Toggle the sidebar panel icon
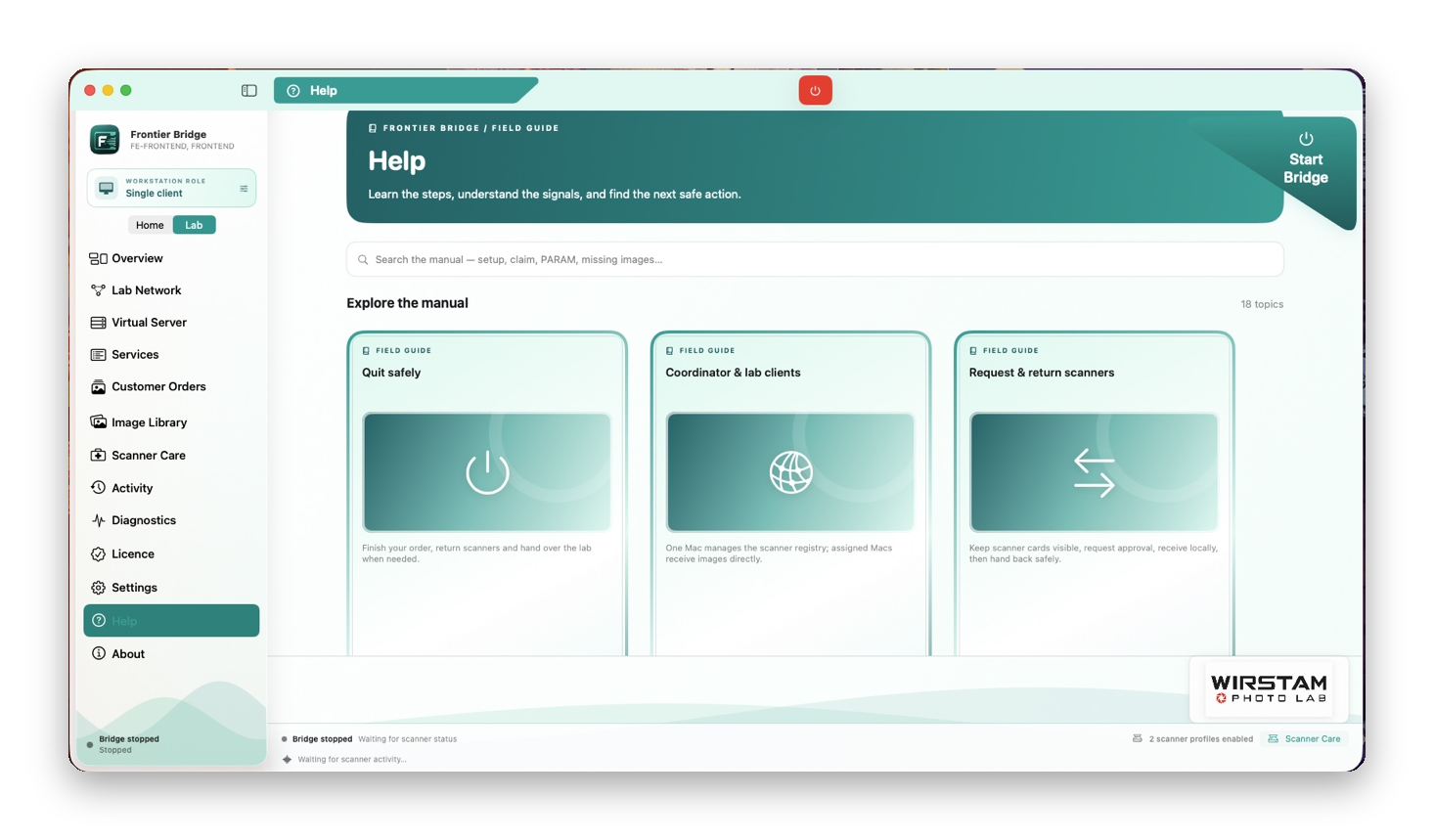The height and width of the screenshot is (840, 1434). (249, 91)
